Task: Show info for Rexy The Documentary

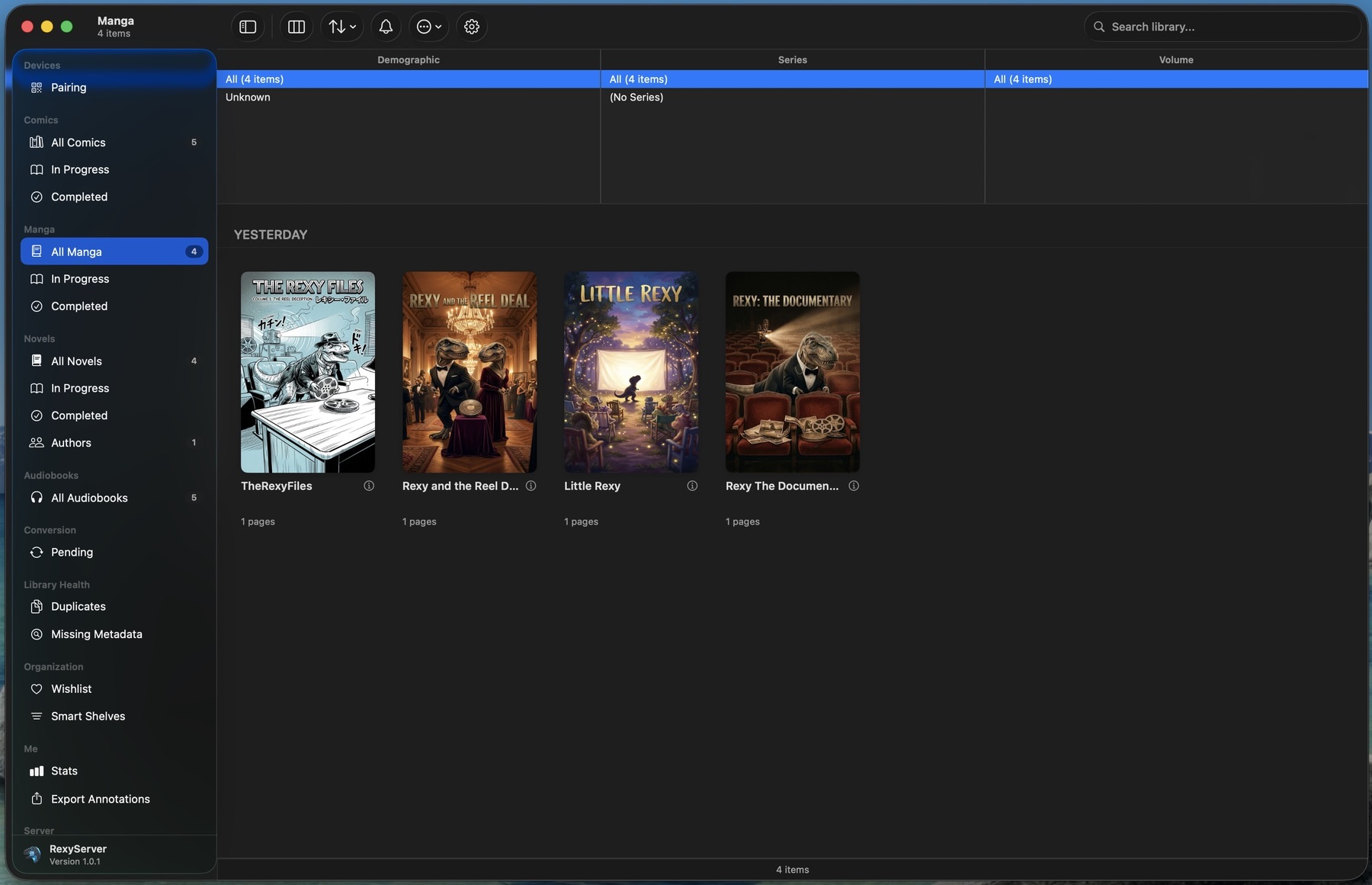Action: [x=854, y=486]
